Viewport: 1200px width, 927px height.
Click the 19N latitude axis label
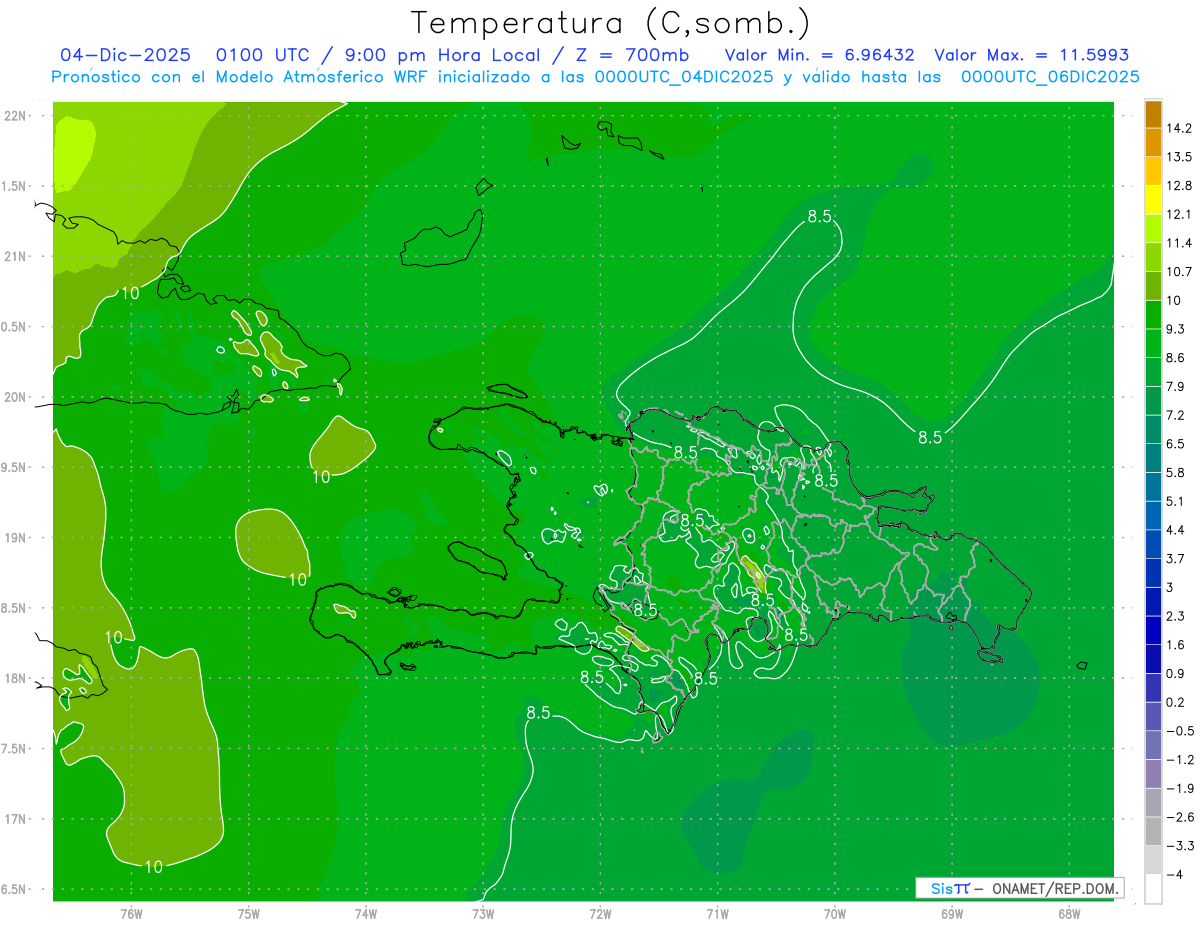(16, 538)
